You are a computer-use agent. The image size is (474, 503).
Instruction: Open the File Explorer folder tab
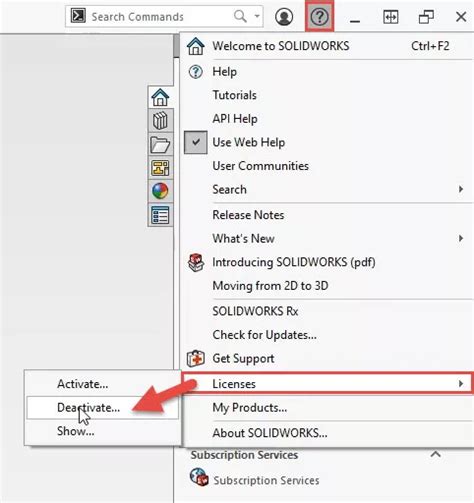point(160,144)
